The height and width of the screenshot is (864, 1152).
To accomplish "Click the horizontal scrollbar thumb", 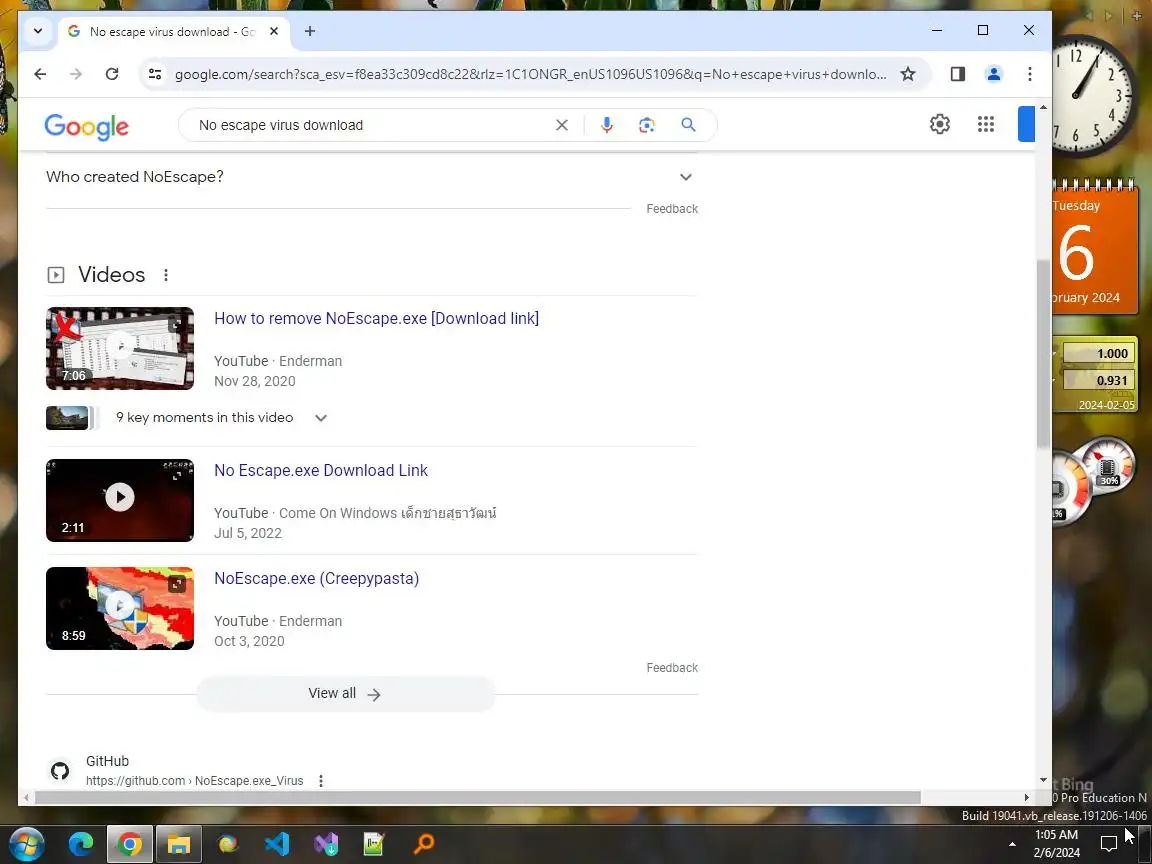I will click(478, 797).
